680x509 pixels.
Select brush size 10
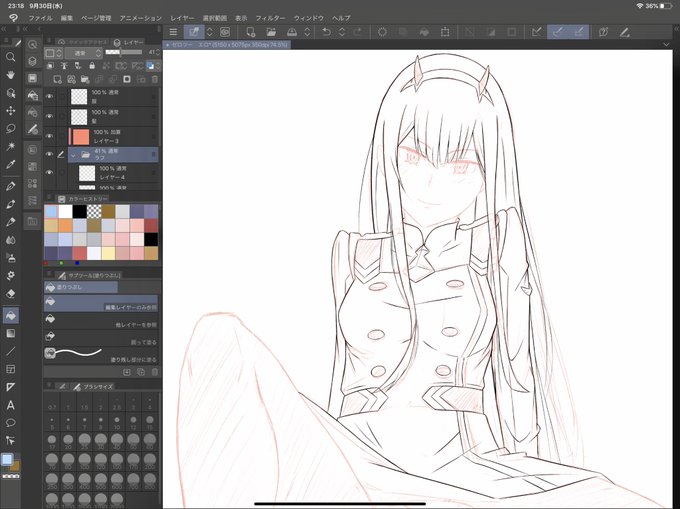[117, 422]
